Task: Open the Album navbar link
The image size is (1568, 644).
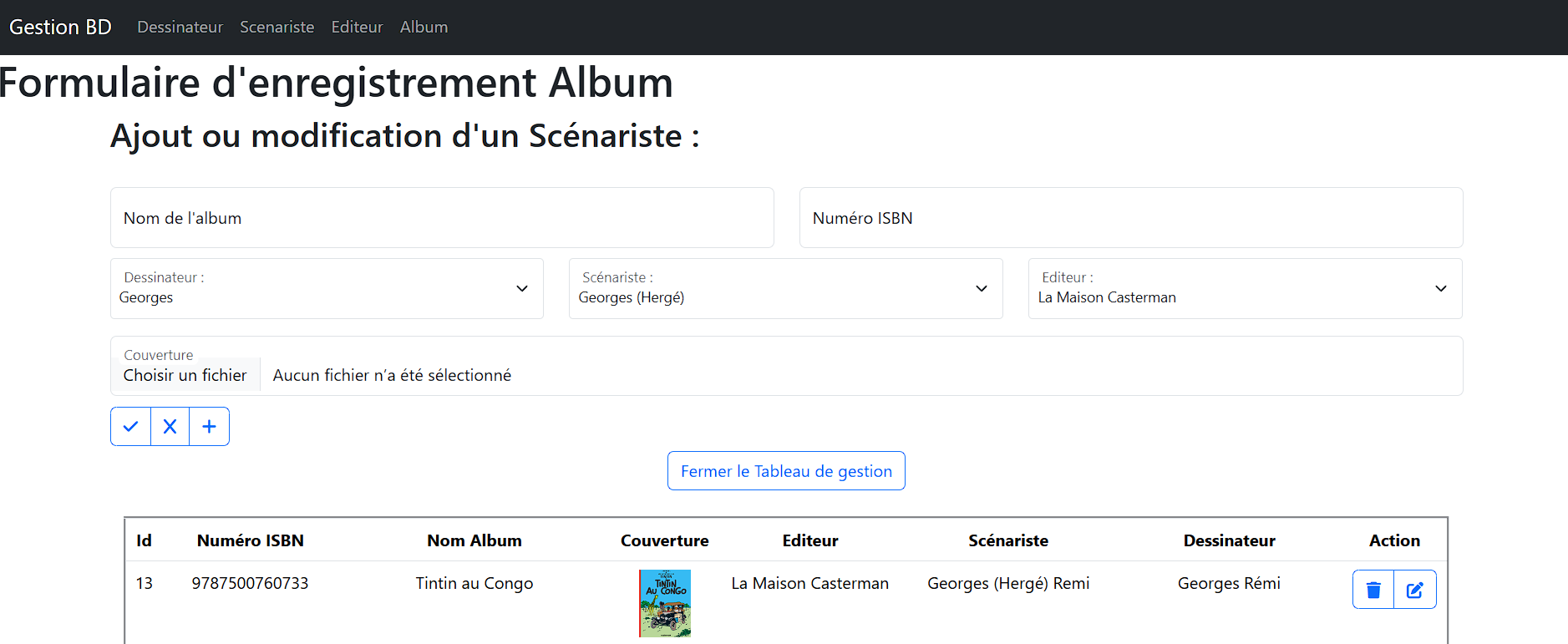Action: 424,28
